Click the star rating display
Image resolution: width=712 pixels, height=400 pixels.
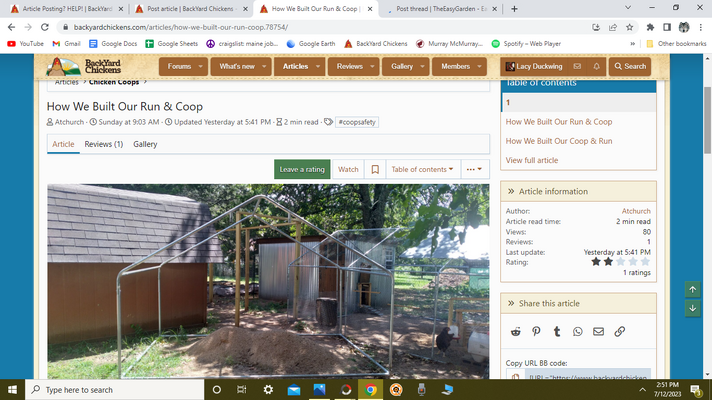[x=620, y=262]
